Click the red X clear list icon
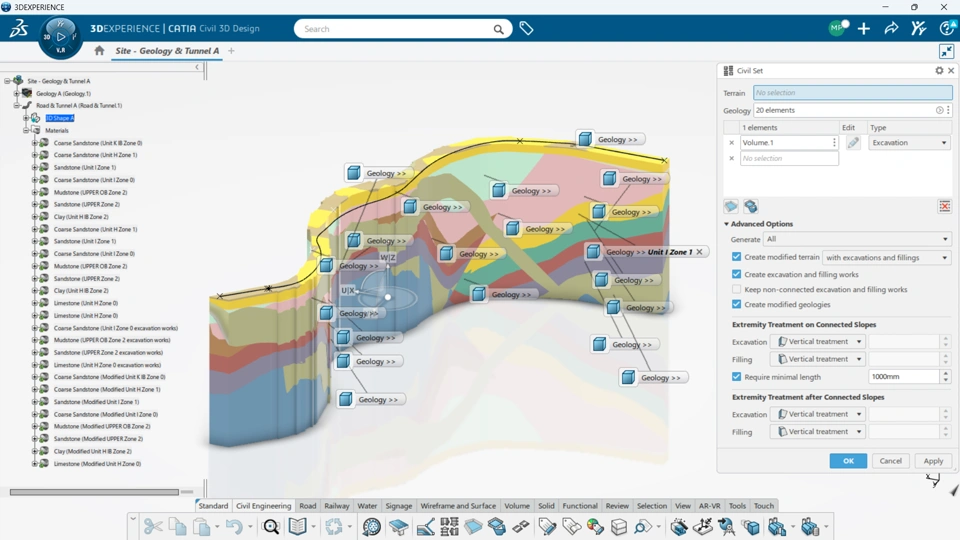This screenshot has width=960, height=540. tap(945, 206)
